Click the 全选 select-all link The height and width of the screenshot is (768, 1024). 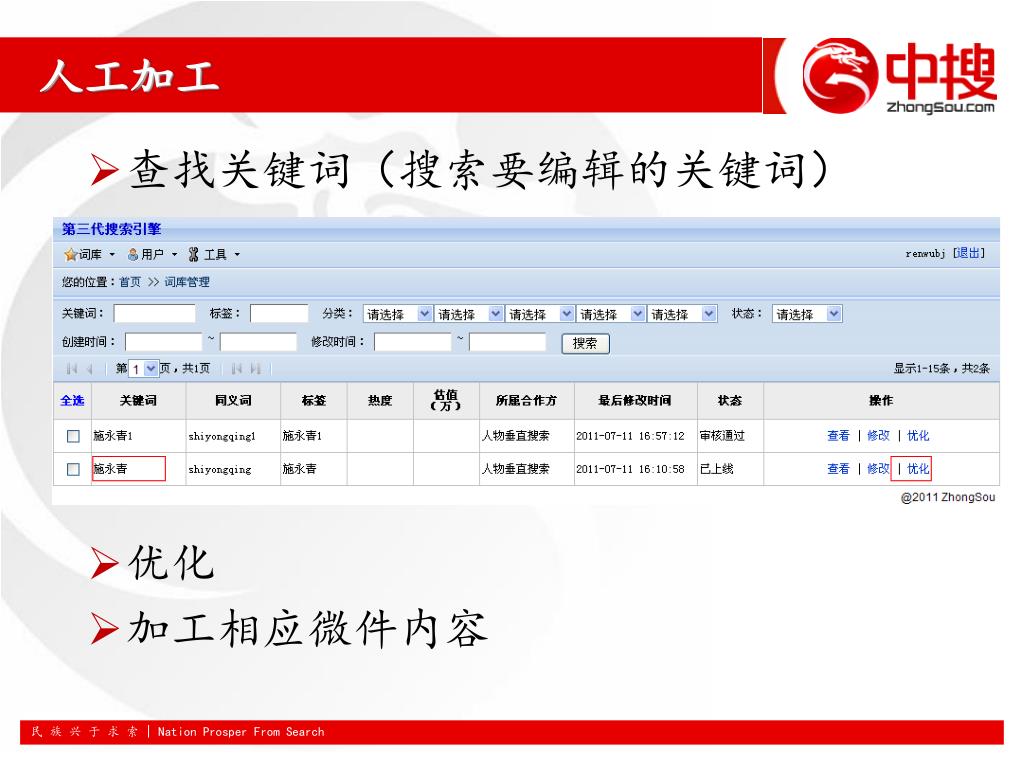pyautogui.click(x=72, y=400)
